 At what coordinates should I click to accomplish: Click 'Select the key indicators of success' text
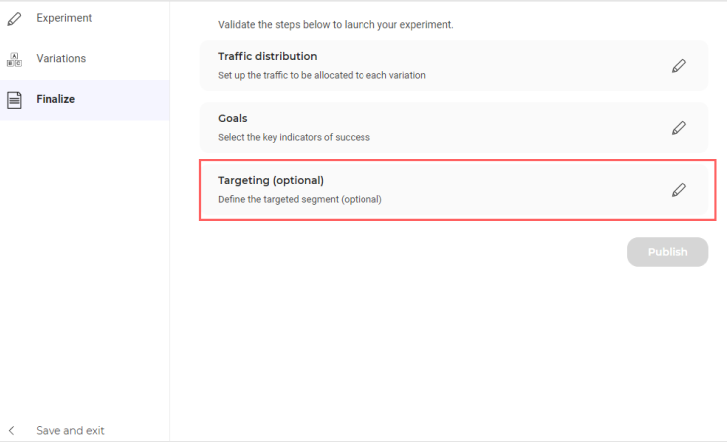tap(294, 137)
